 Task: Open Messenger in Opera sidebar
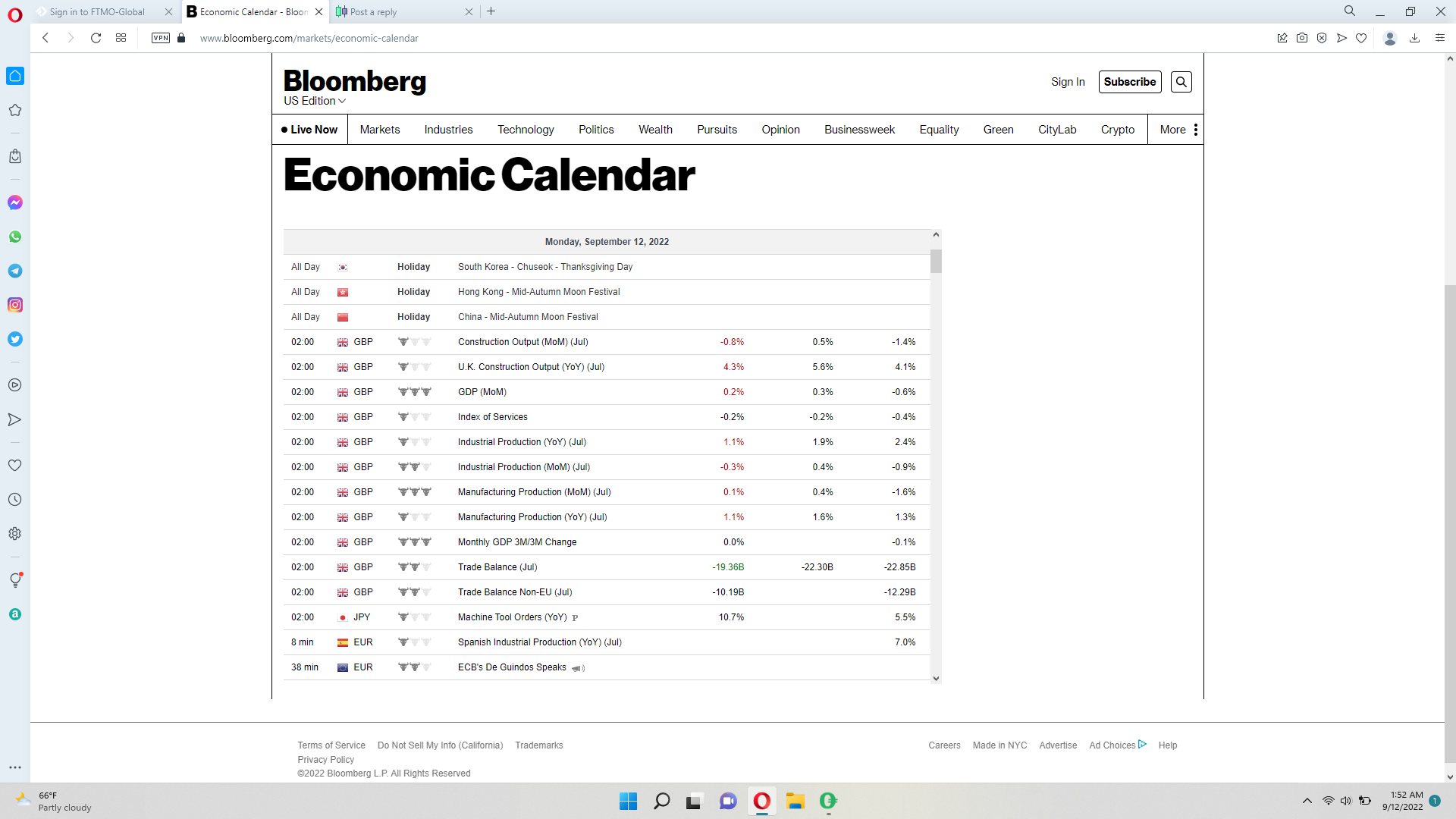(x=15, y=202)
